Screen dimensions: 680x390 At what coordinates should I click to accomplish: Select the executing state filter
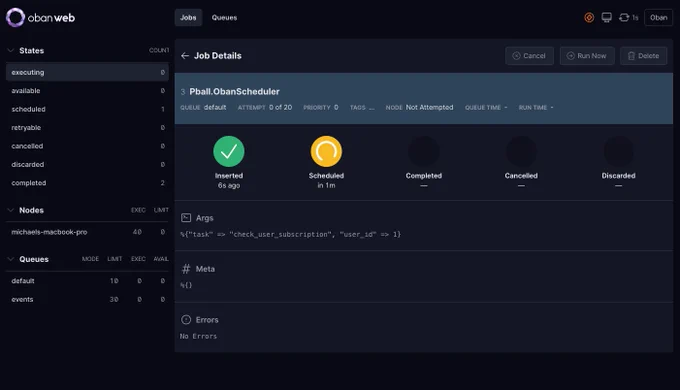coord(87,72)
